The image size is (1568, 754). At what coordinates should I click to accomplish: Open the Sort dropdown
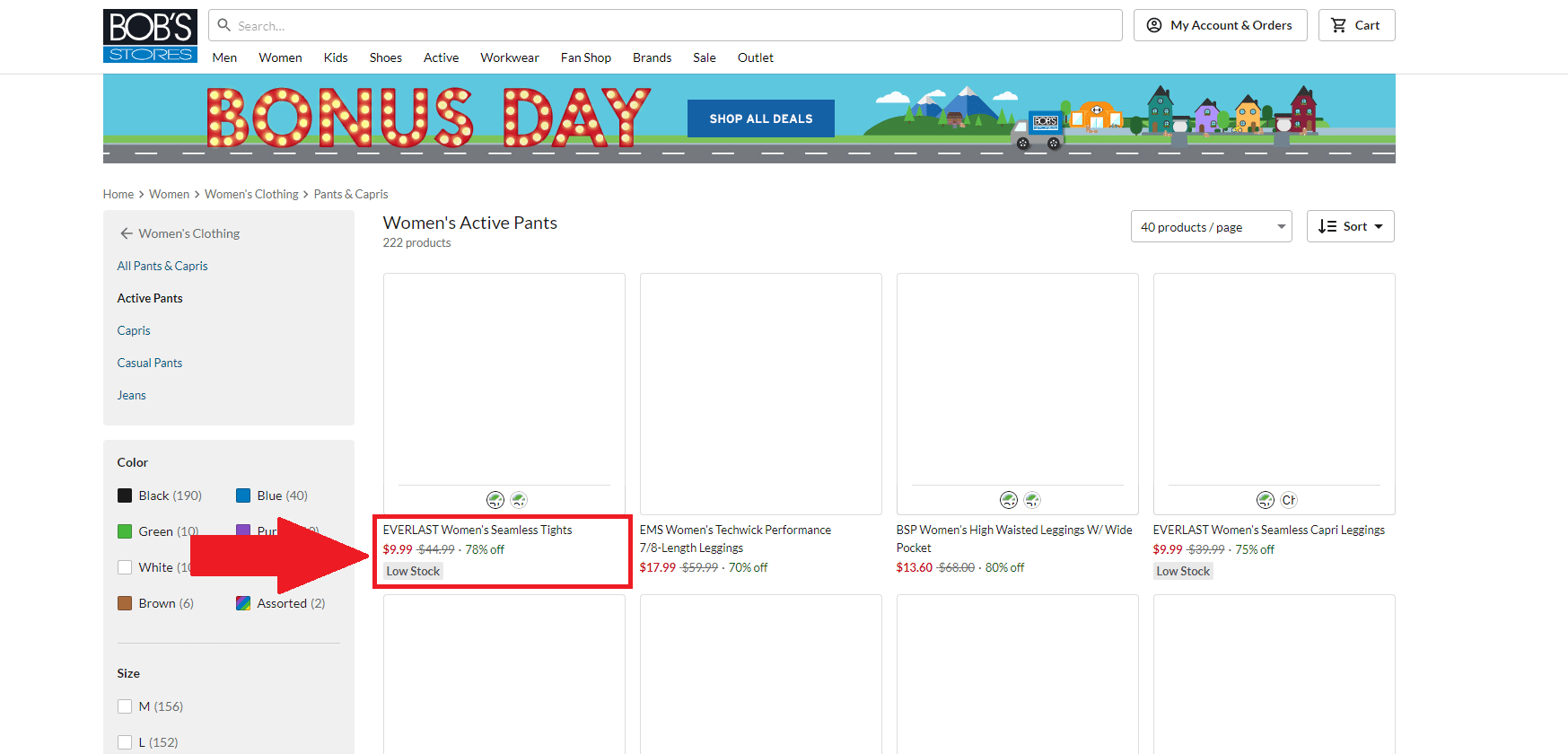tap(1350, 227)
